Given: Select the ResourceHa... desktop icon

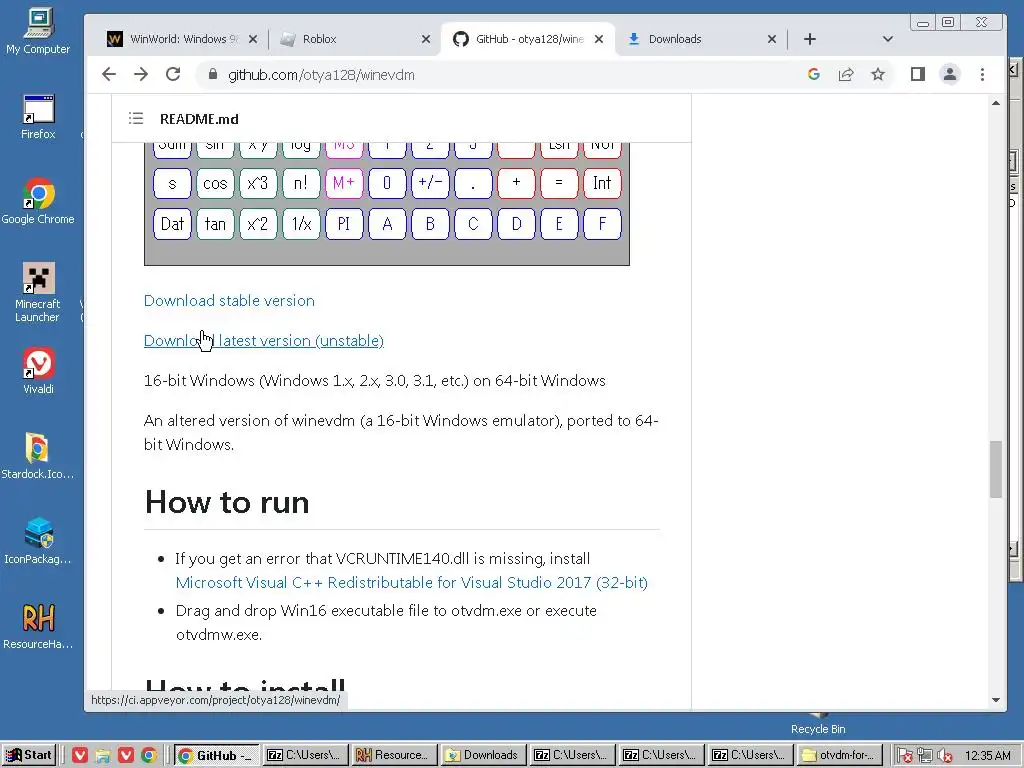Looking at the screenshot, I should coord(38,626).
